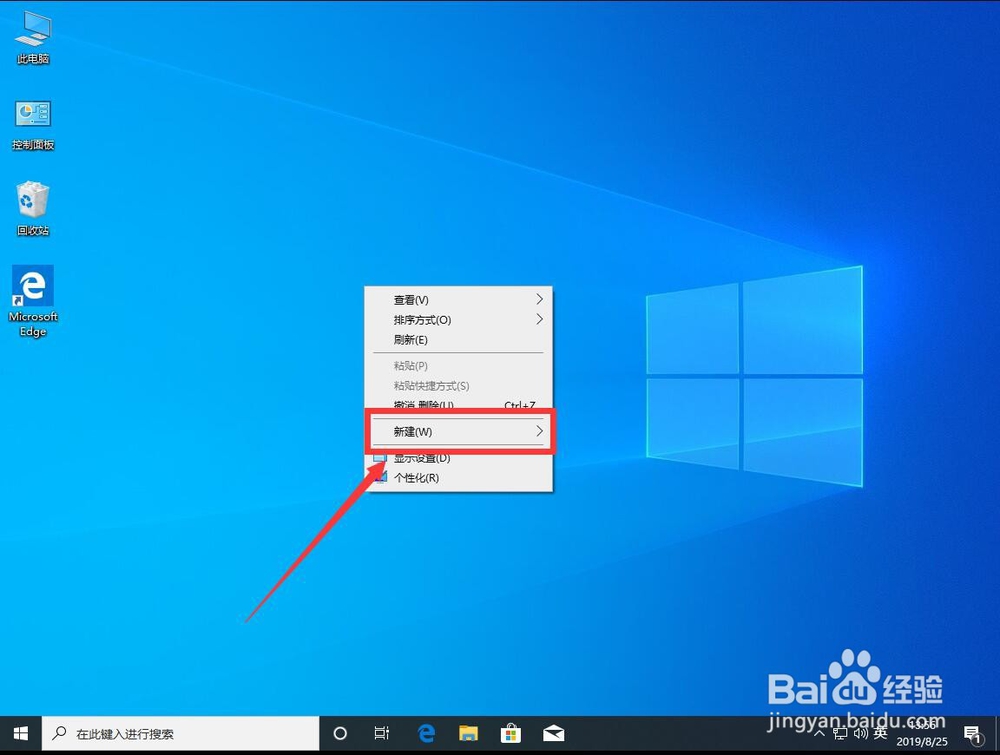Open the This PC desktop icon
This screenshot has height=755, width=1000.
[x=33, y=38]
